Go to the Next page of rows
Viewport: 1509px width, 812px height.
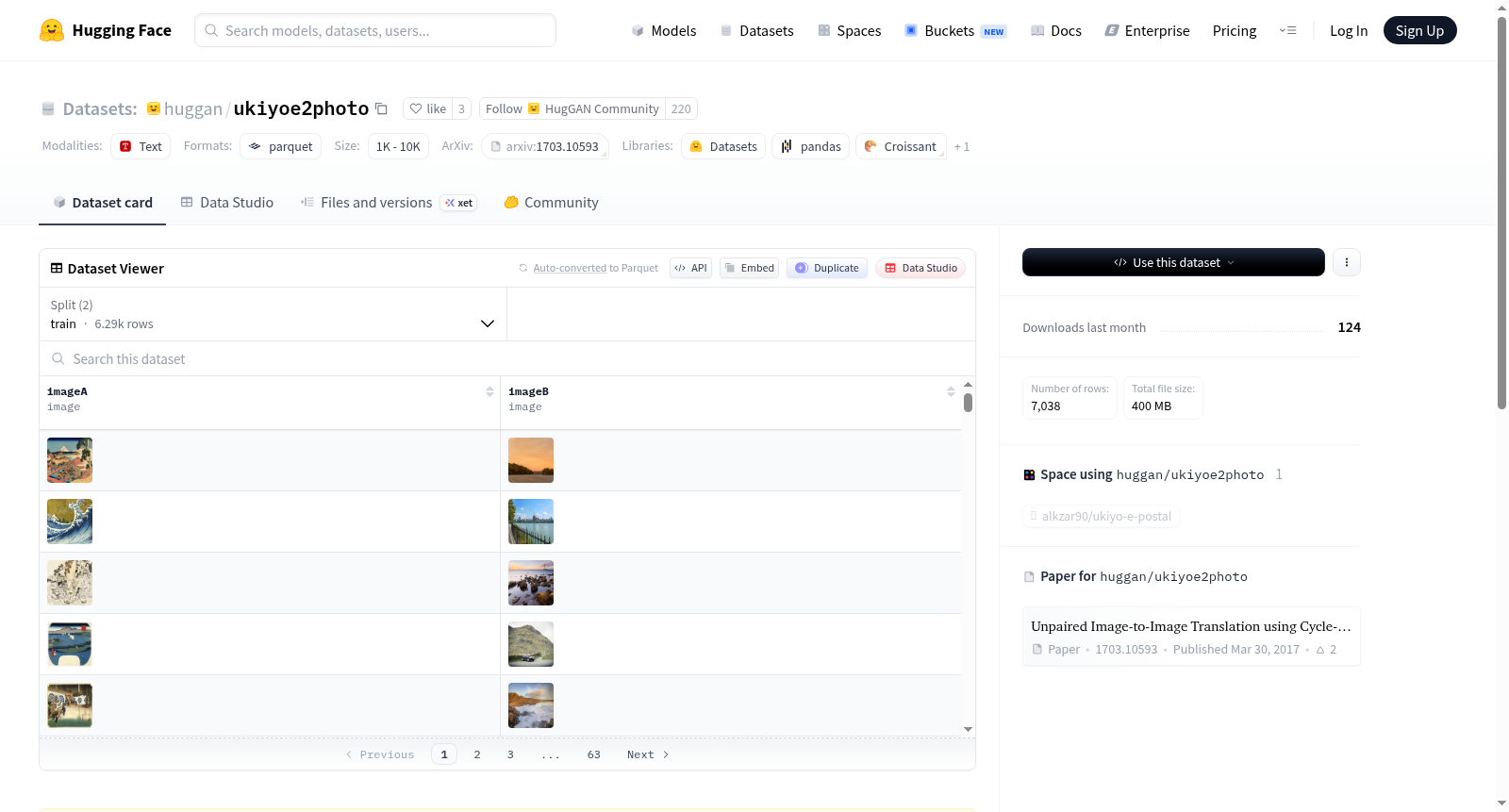(x=648, y=754)
